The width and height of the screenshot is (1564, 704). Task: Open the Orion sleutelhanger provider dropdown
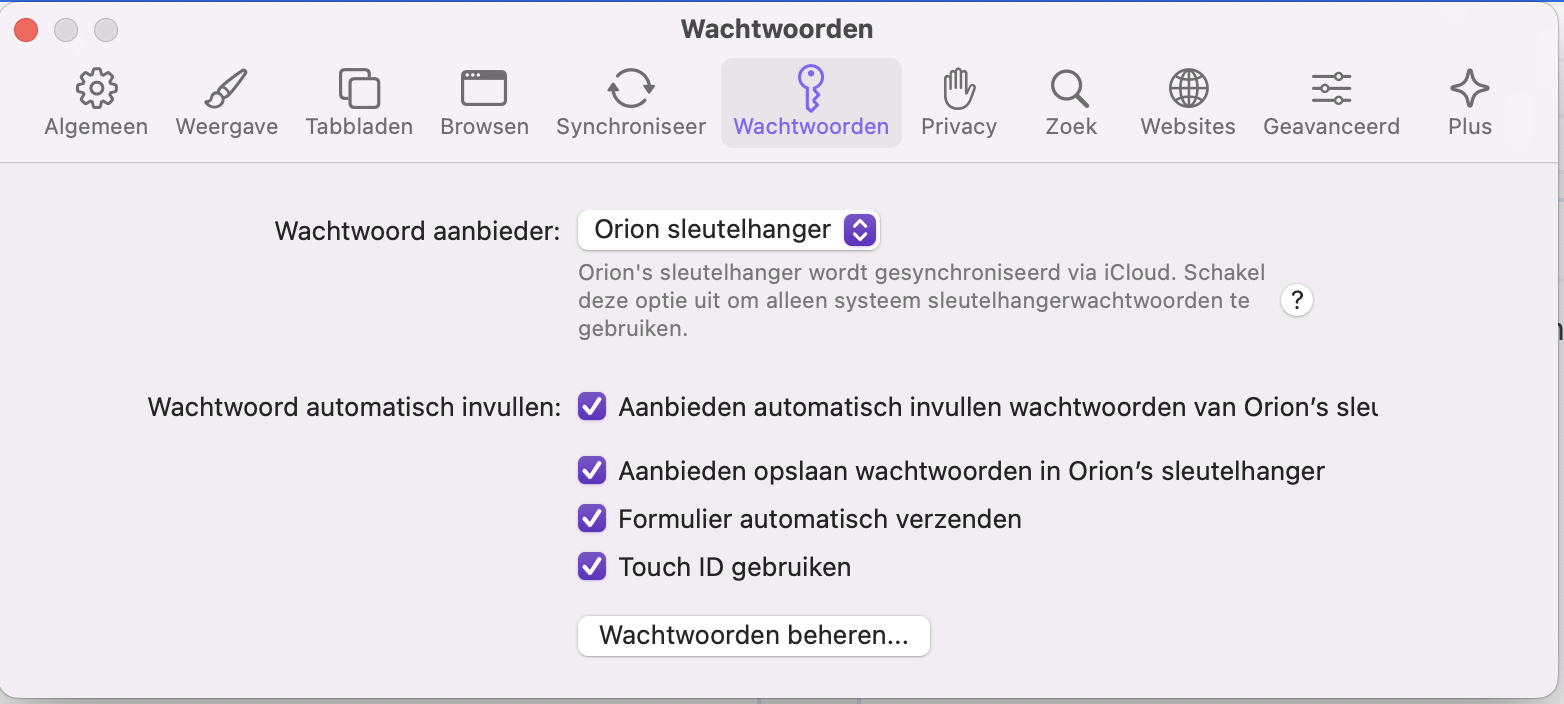pyautogui.click(x=728, y=230)
